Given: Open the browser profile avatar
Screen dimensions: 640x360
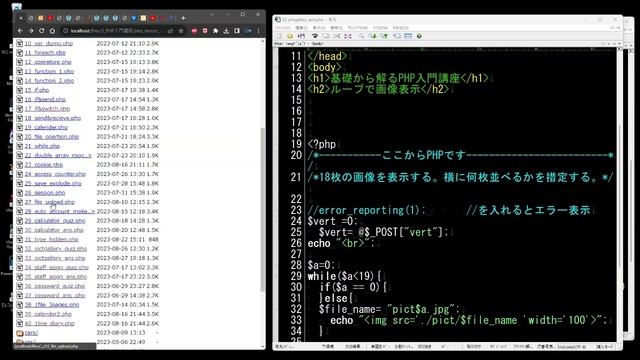Looking at the screenshot, I should [248, 31].
